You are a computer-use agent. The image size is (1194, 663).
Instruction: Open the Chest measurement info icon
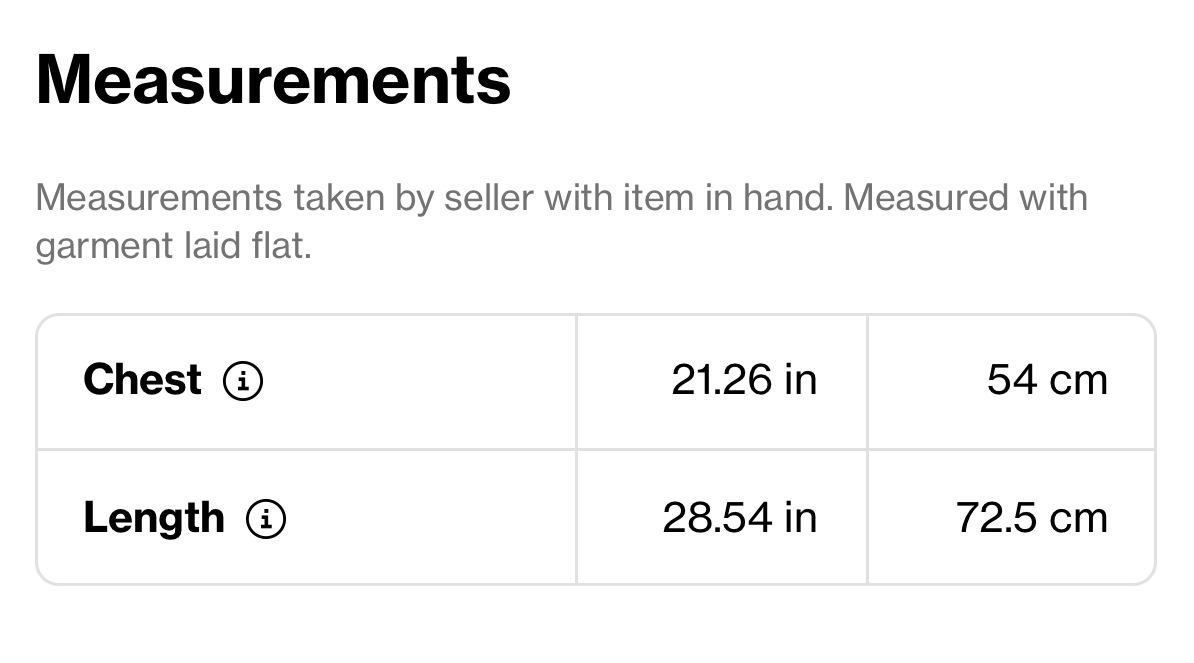point(243,380)
